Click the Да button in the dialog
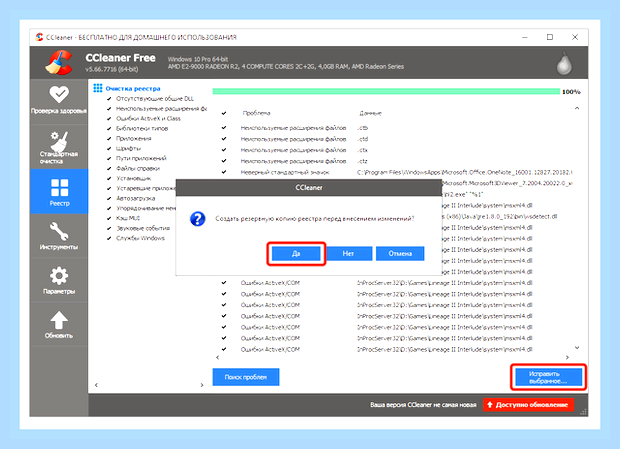 tap(296, 253)
